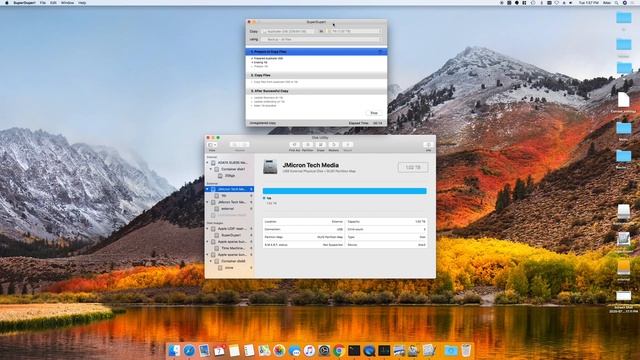Open the File menu
Screen dimensions: 640x360
[42, 2]
